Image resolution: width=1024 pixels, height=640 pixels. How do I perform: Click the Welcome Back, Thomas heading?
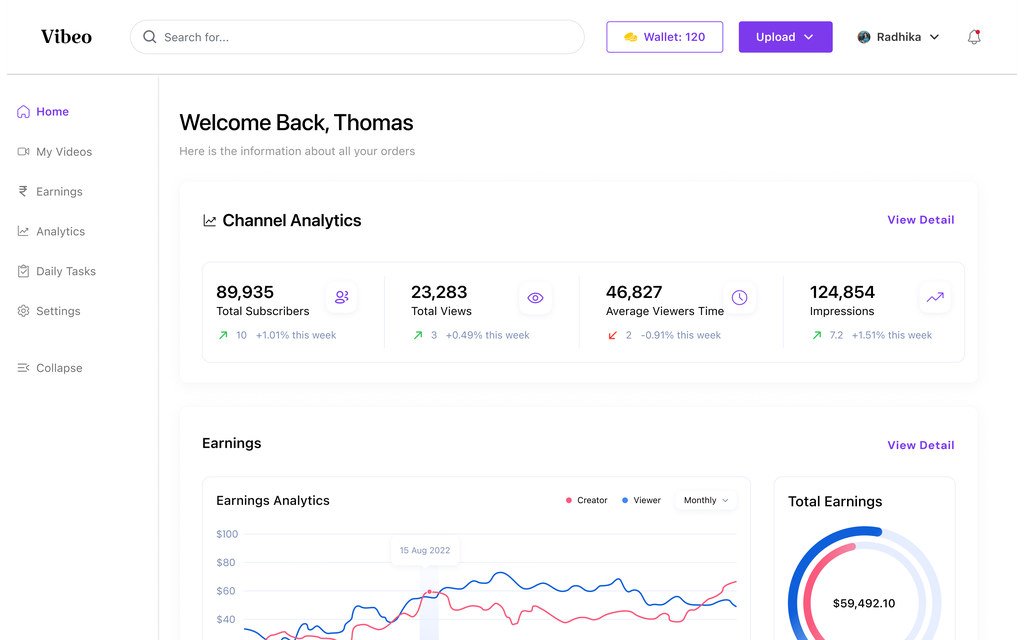[x=296, y=123]
